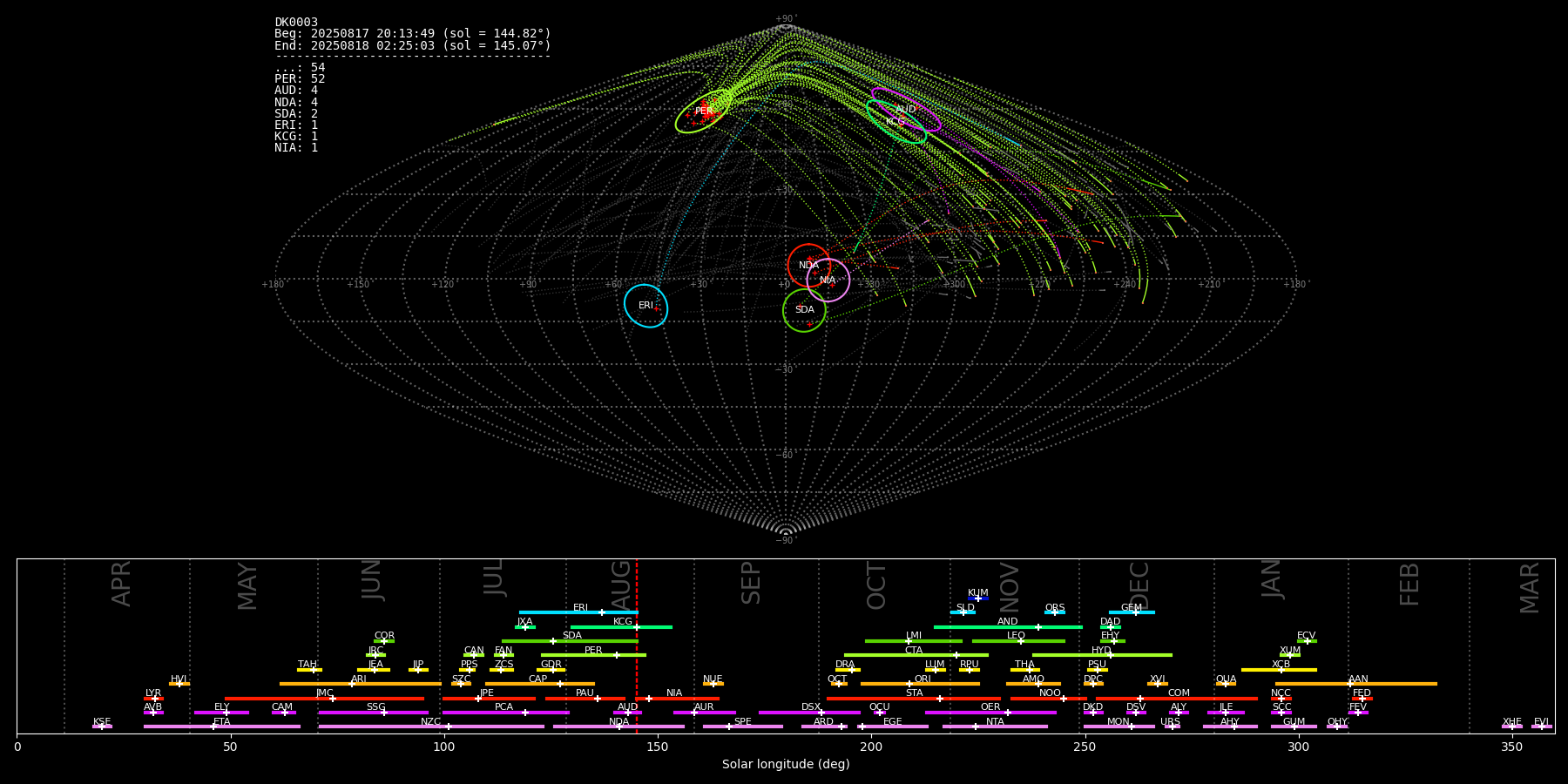
Task: Select the XCB shower bar in timeline
Action: click(1279, 670)
